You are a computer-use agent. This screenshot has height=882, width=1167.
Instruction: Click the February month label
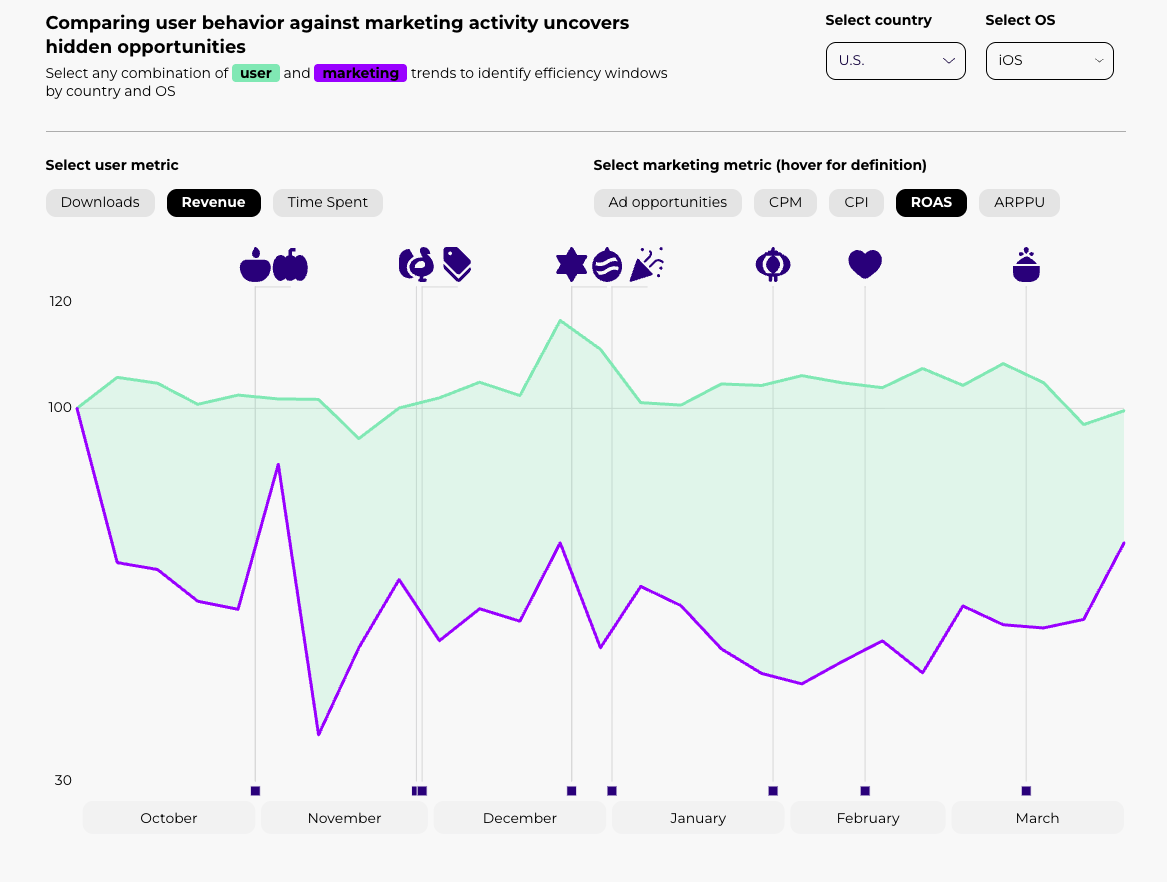867,818
